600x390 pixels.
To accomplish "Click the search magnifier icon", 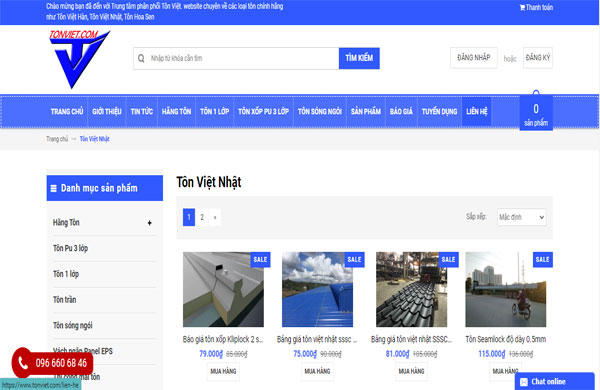I will [x=141, y=58].
